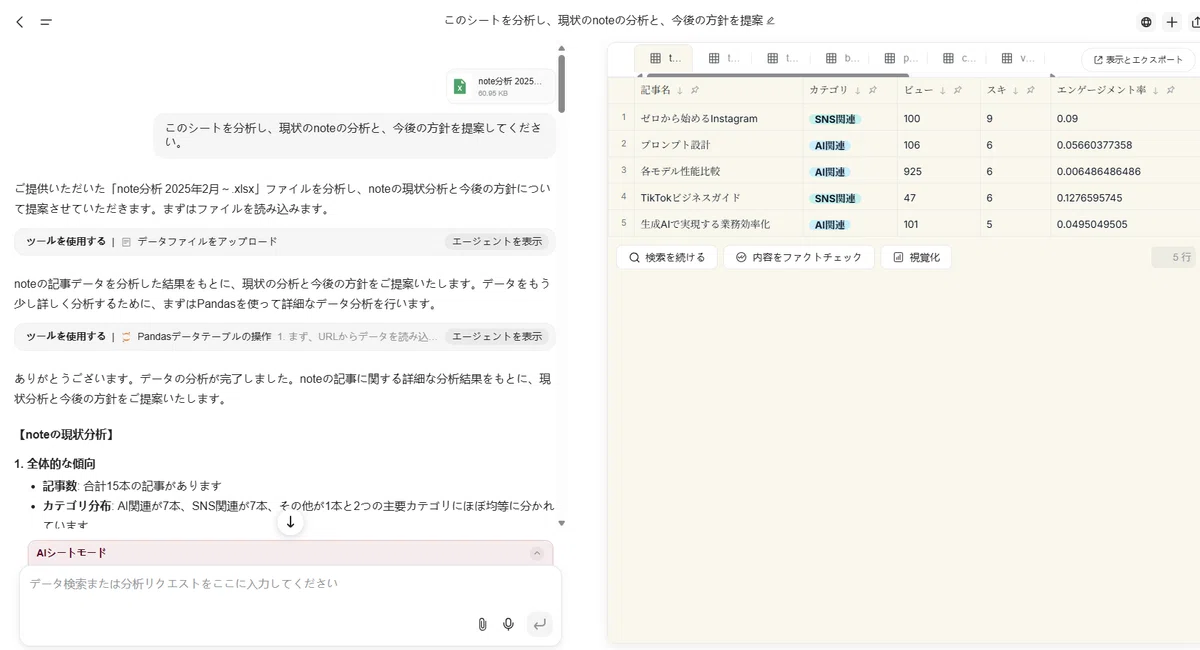Click heading 【noteの現状分析】
1200x650 pixels.
[66, 435]
